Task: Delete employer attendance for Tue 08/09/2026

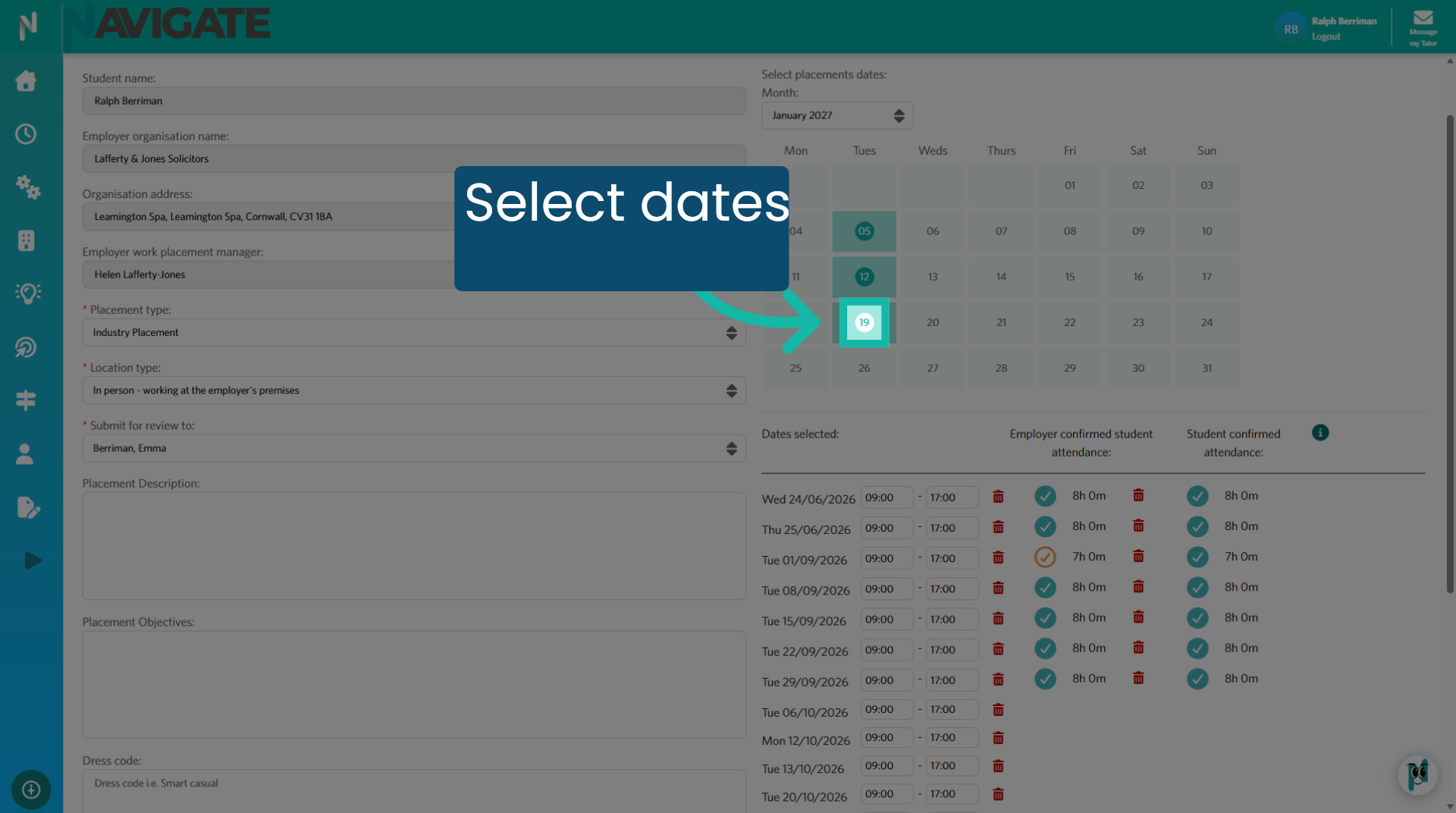Action: click(x=1138, y=586)
